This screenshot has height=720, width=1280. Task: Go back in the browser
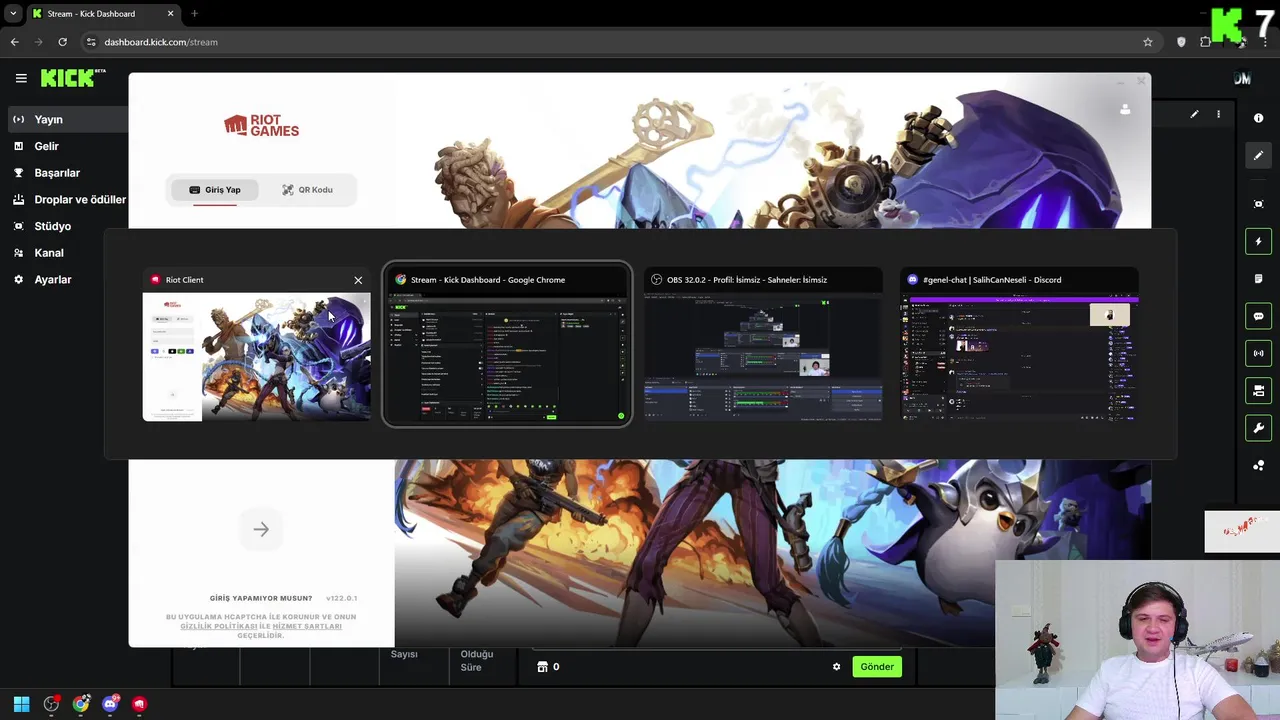tap(14, 42)
